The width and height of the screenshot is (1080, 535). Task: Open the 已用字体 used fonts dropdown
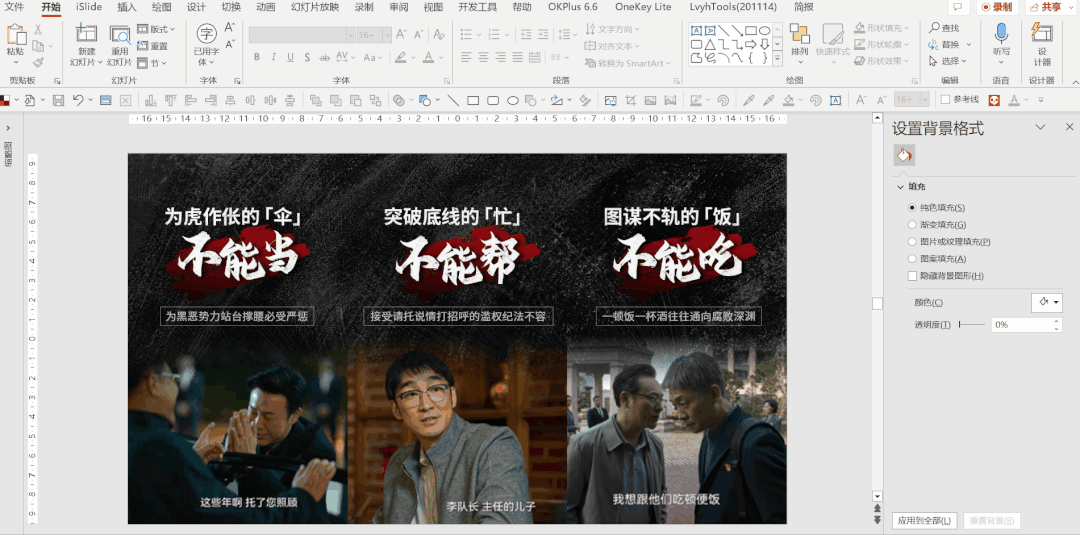point(206,45)
